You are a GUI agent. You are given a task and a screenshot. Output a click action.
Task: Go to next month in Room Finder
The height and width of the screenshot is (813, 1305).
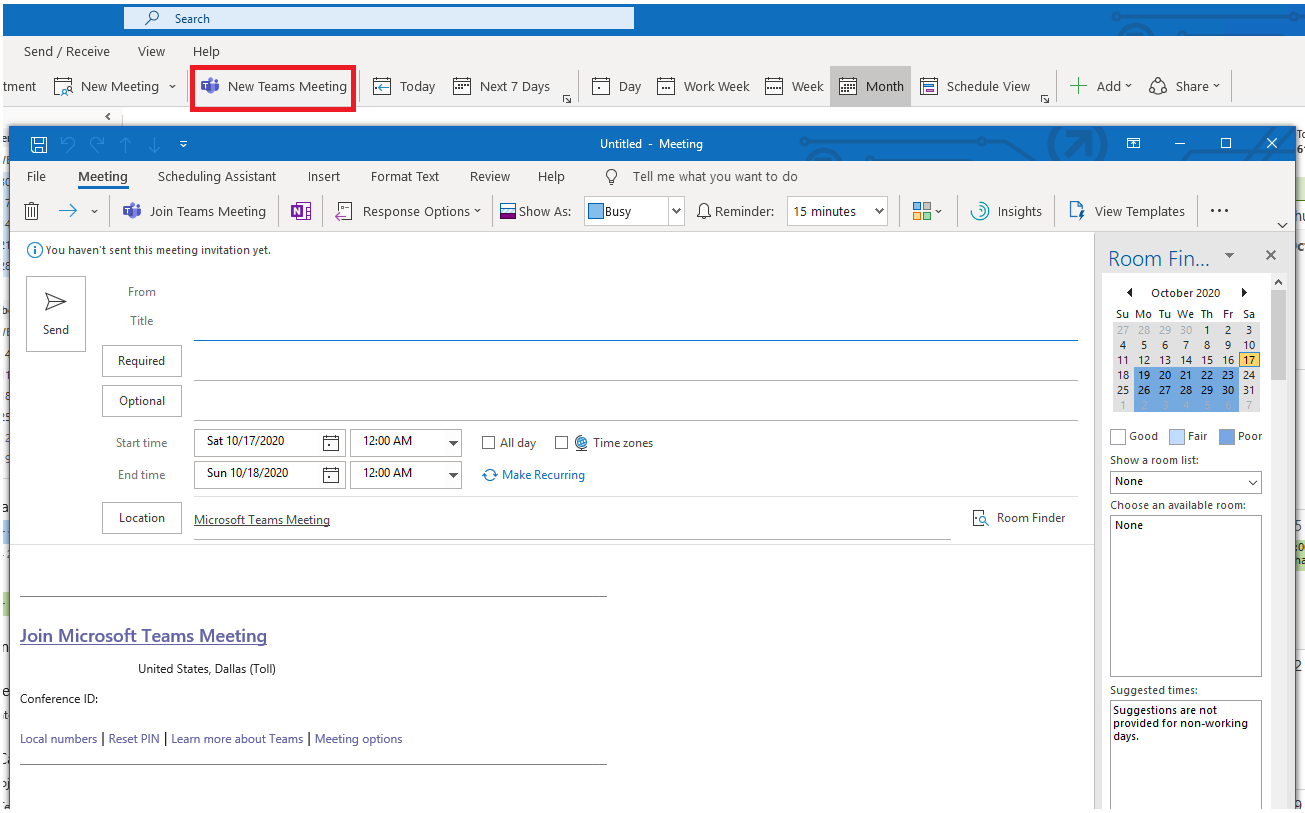point(1244,293)
